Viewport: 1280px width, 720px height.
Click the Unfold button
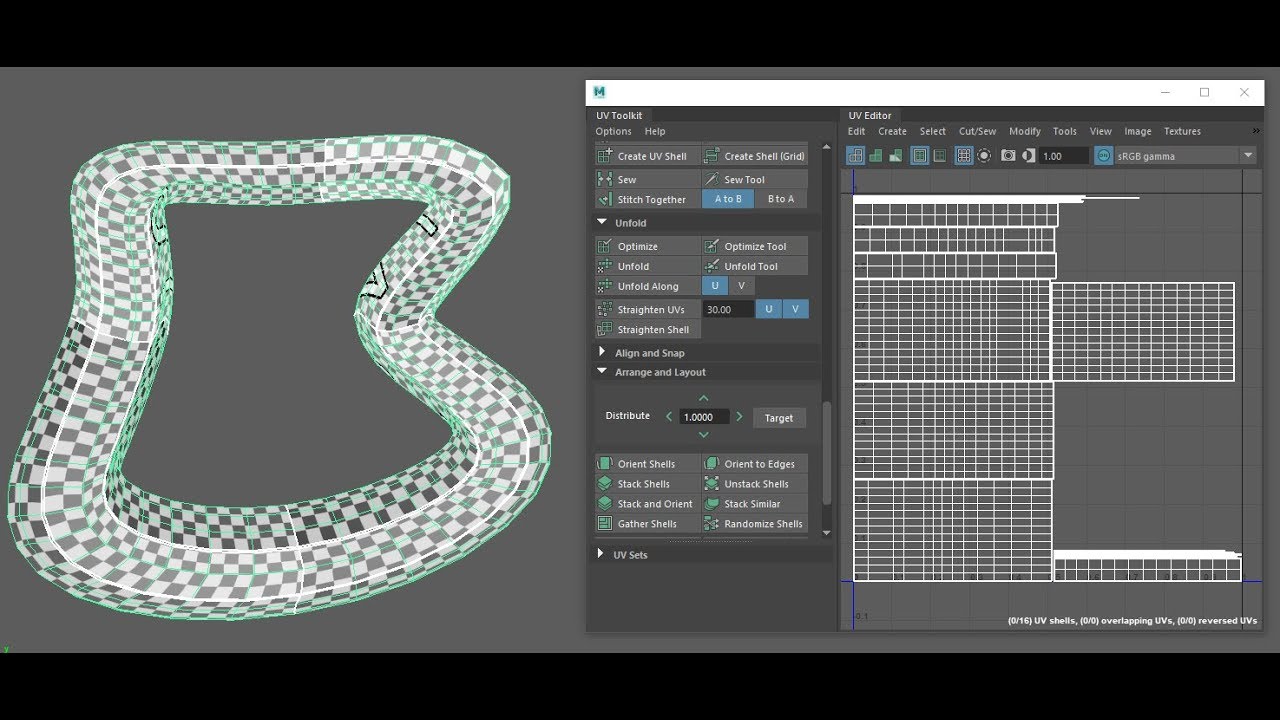coord(648,266)
